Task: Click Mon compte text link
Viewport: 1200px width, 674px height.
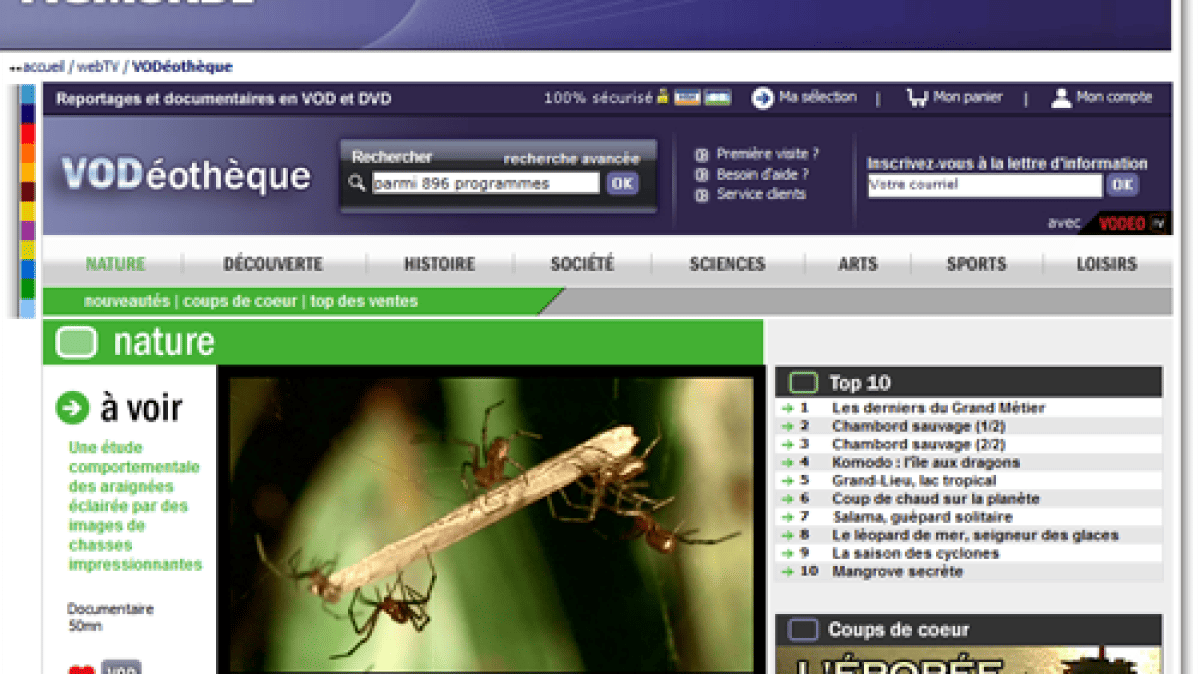Action: click(x=1114, y=97)
